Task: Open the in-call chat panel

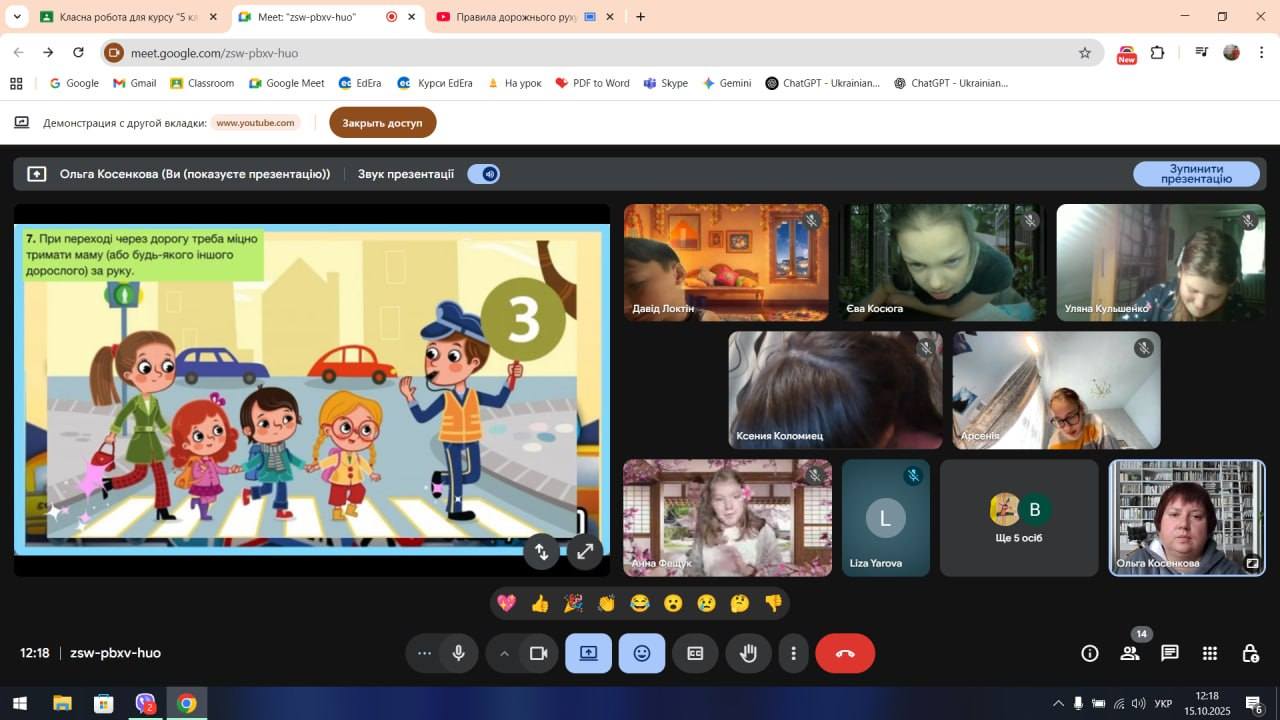Action: 1169,654
